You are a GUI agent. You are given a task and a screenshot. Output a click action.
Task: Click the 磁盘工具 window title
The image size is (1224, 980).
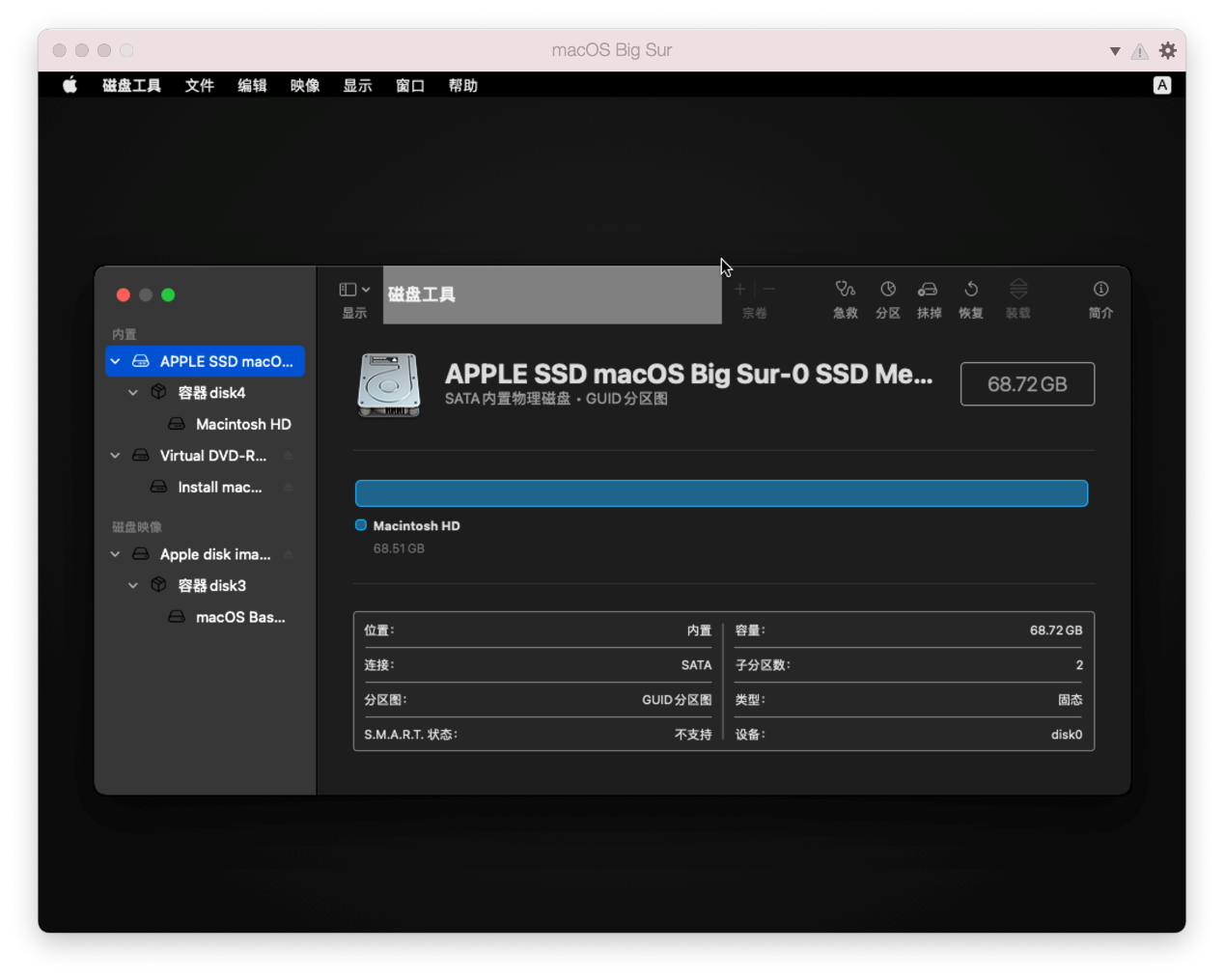(422, 294)
